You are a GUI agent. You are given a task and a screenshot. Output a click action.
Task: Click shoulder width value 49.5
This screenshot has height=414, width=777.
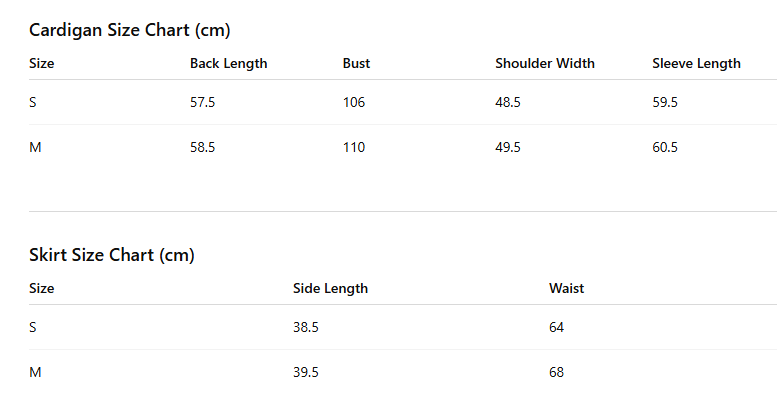point(508,147)
